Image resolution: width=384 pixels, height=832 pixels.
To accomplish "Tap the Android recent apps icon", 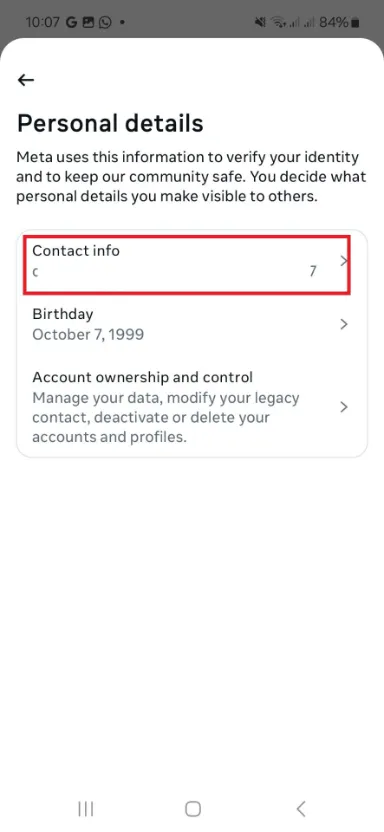I will 85,809.
